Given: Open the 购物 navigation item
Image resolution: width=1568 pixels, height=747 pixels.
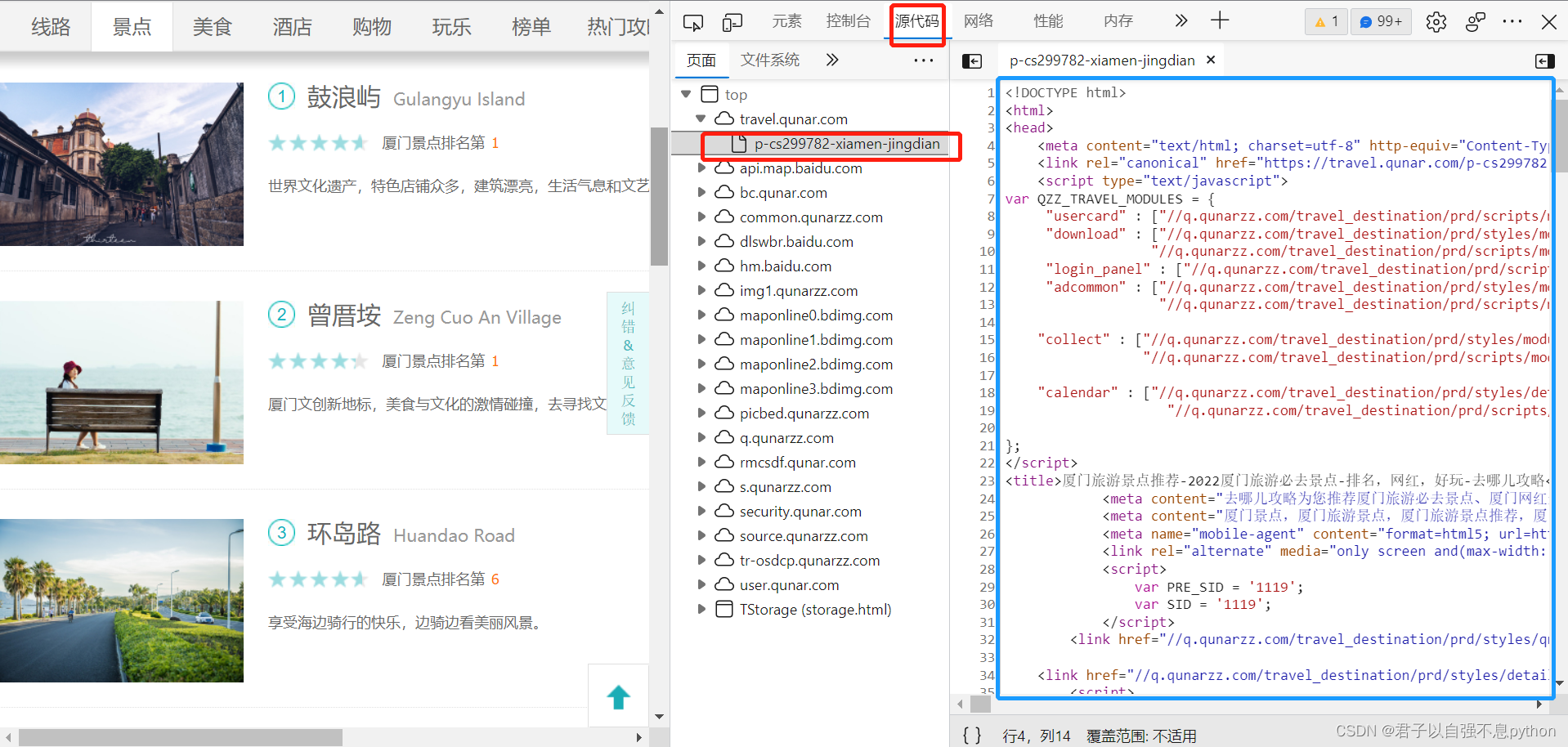Looking at the screenshot, I should pyautogui.click(x=372, y=27).
